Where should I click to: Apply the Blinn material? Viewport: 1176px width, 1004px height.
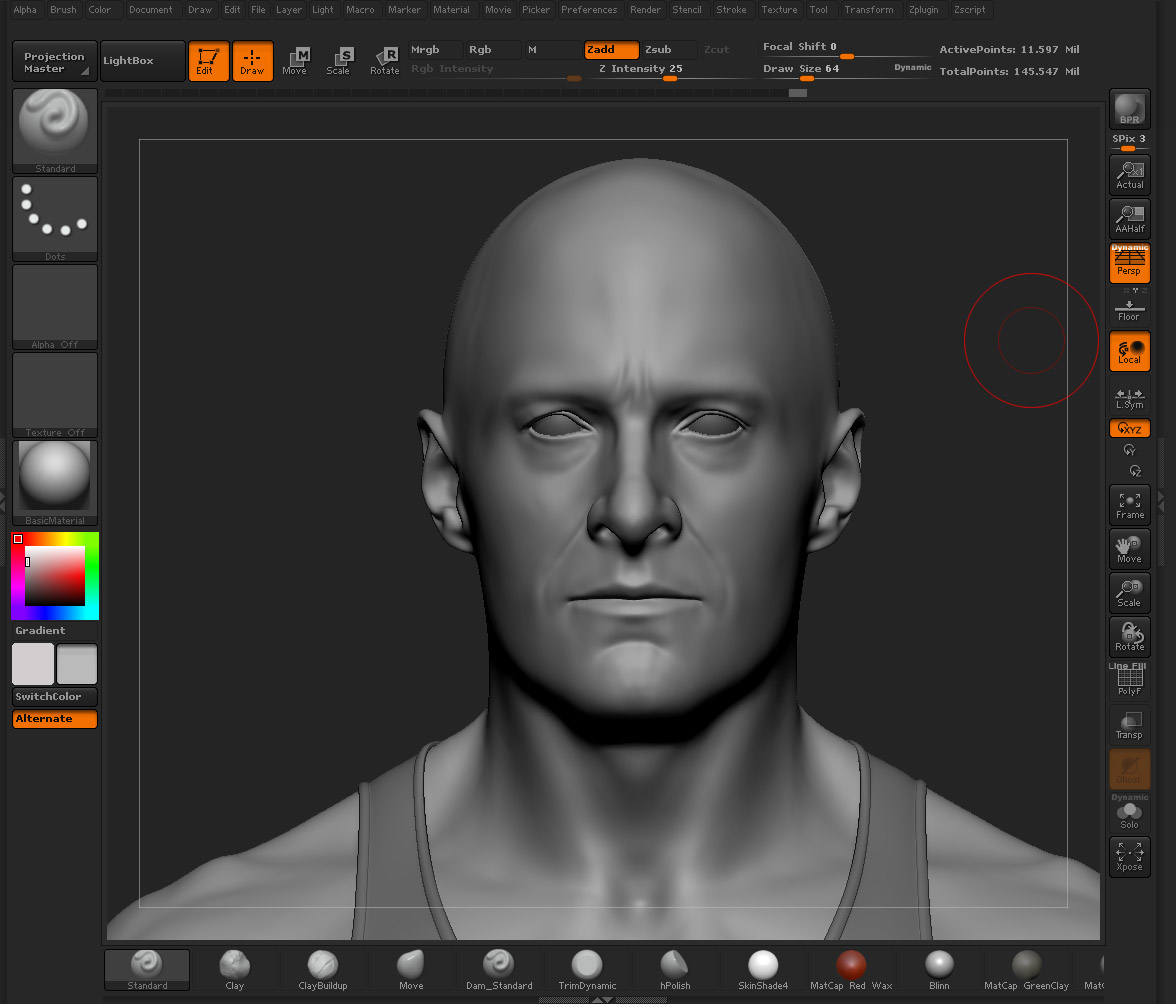click(x=939, y=970)
